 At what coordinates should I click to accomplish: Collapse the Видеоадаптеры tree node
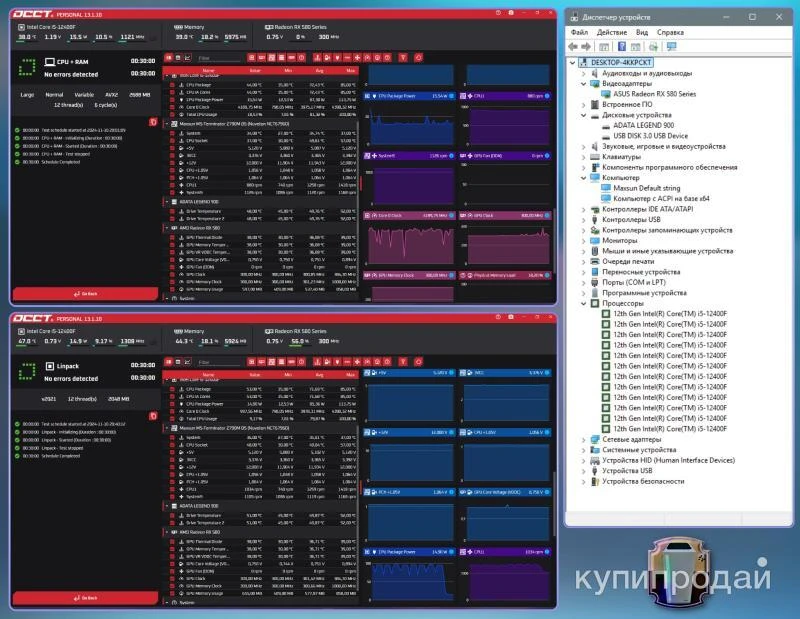[x=585, y=83]
